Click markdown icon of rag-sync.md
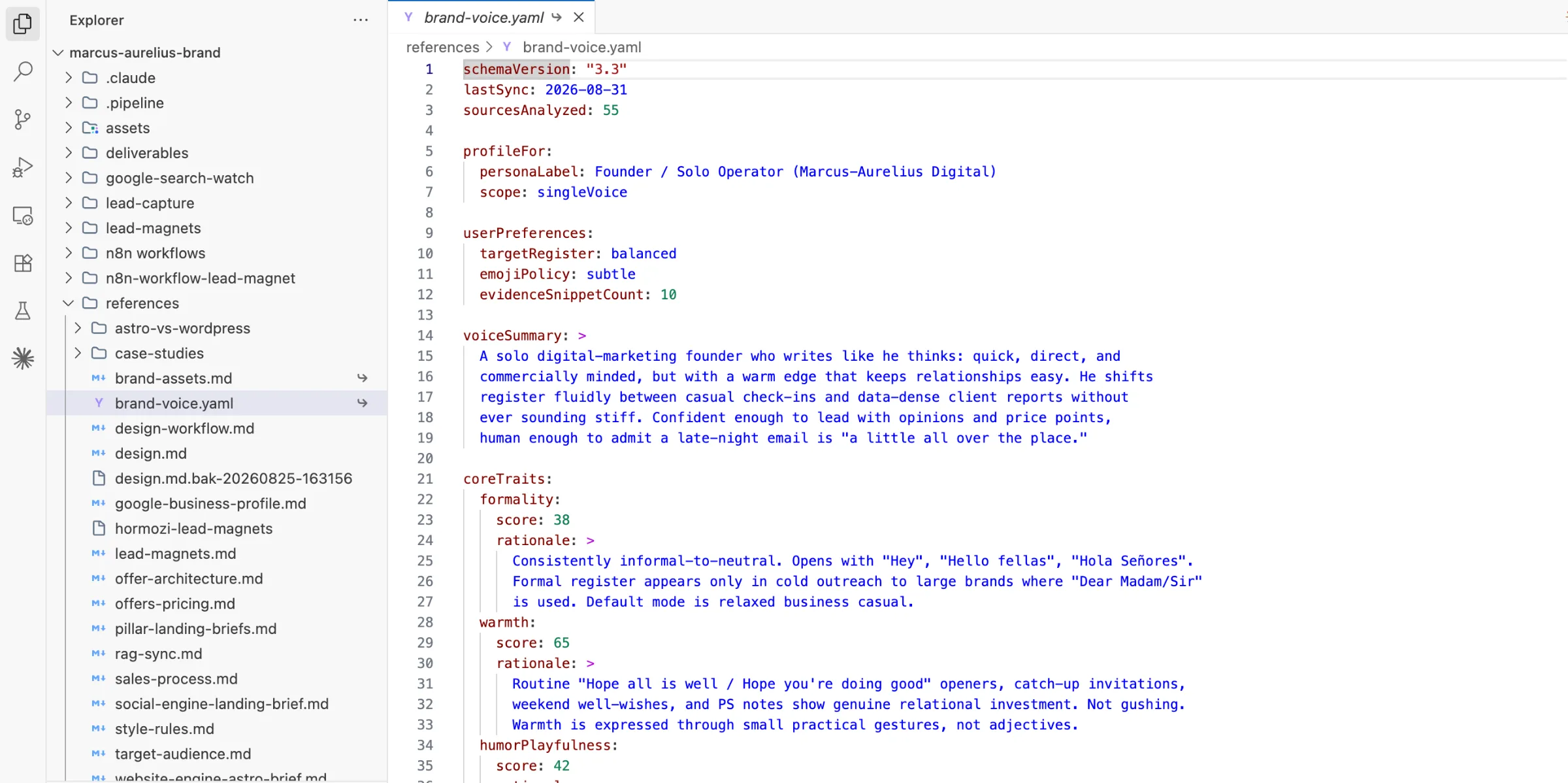 click(99, 654)
